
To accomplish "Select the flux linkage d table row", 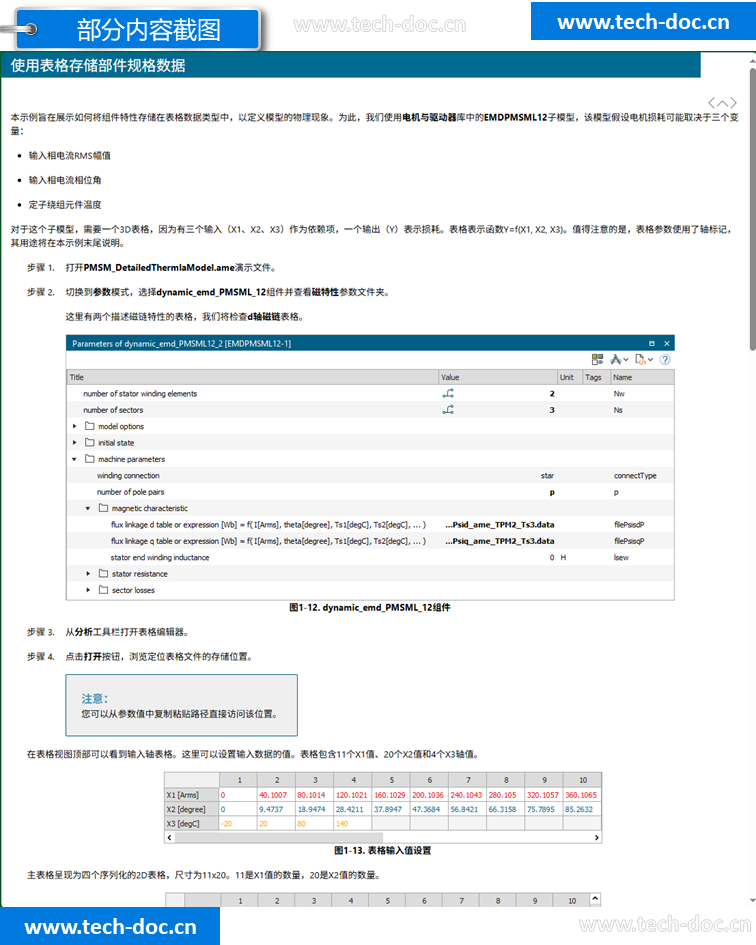I will 370,524.
